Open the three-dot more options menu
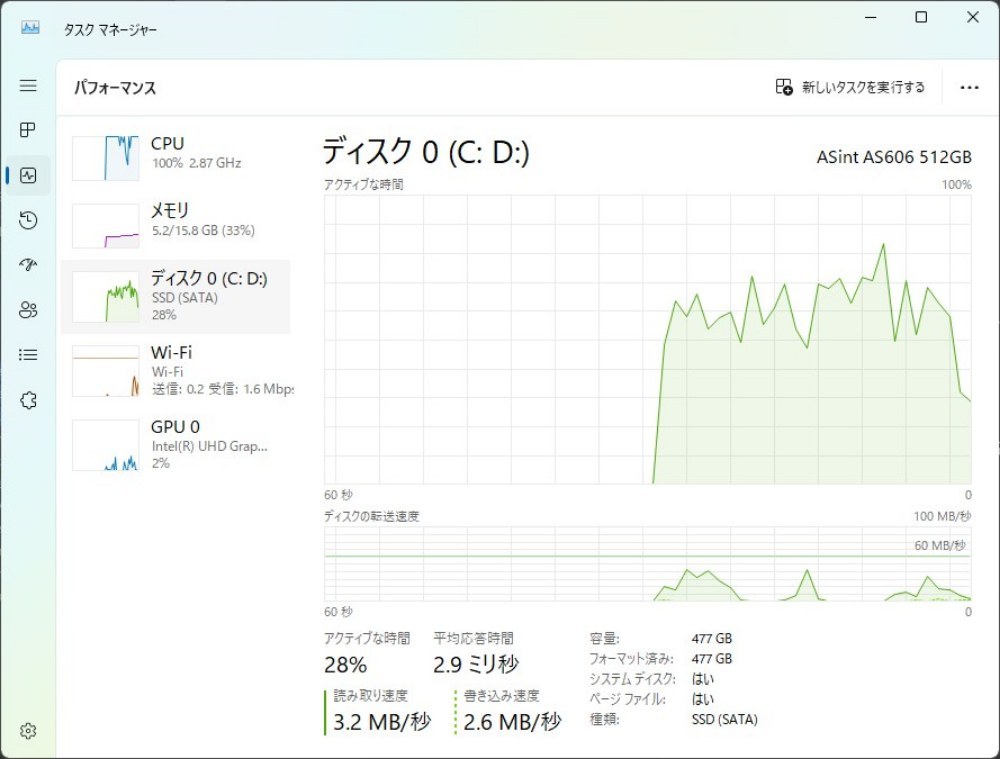Screen dimensions: 1000x759 (x=969, y=87)
